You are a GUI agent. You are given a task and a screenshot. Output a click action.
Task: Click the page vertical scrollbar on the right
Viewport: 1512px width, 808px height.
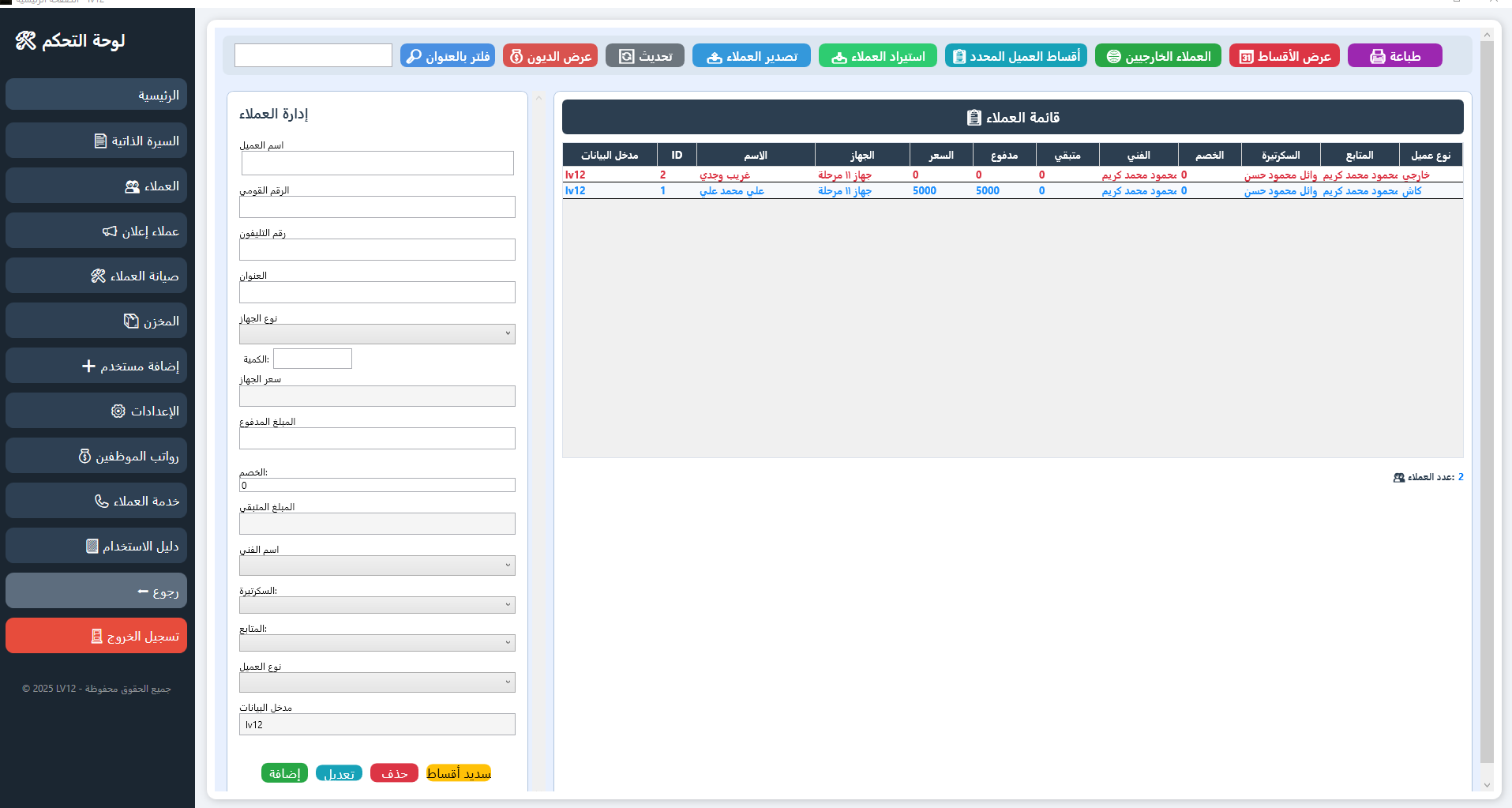point(1487,395)
